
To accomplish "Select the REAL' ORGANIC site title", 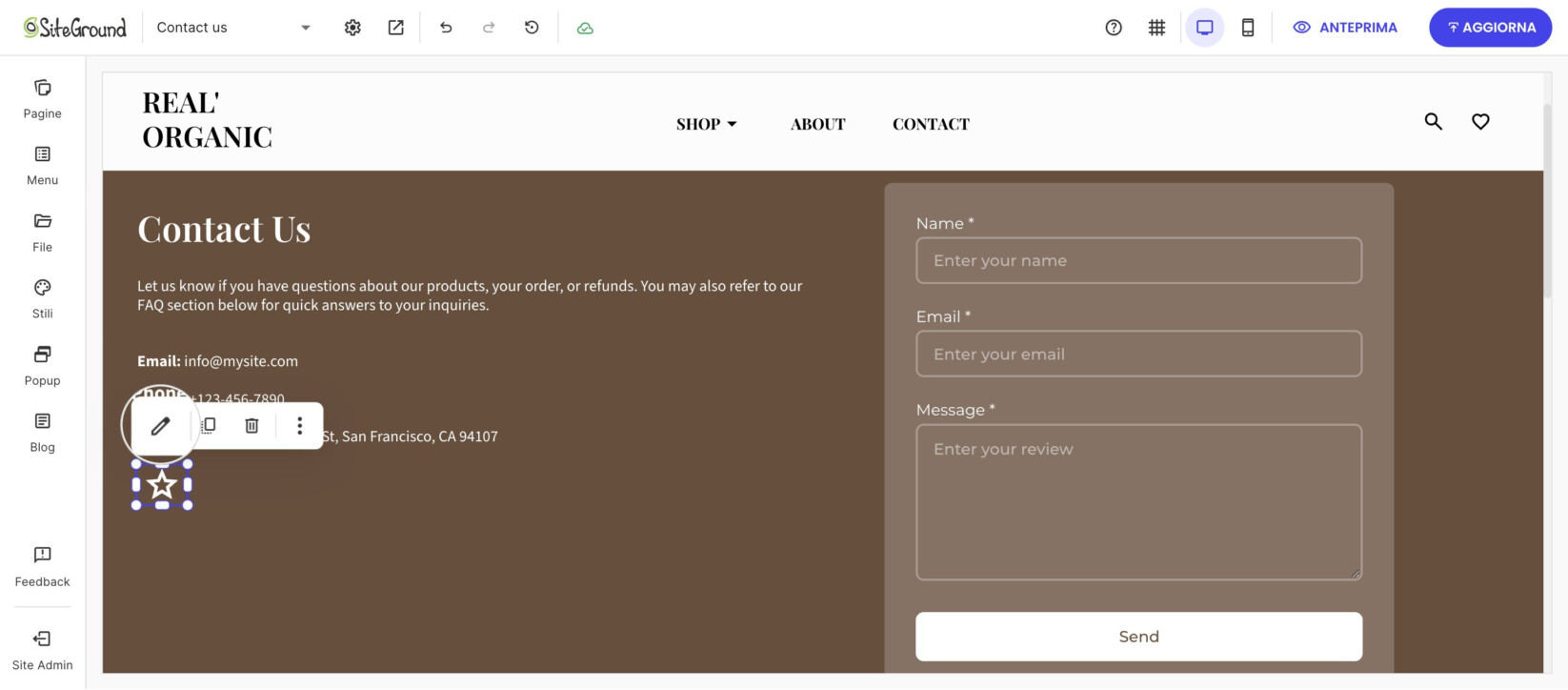I will pos(208,120).
